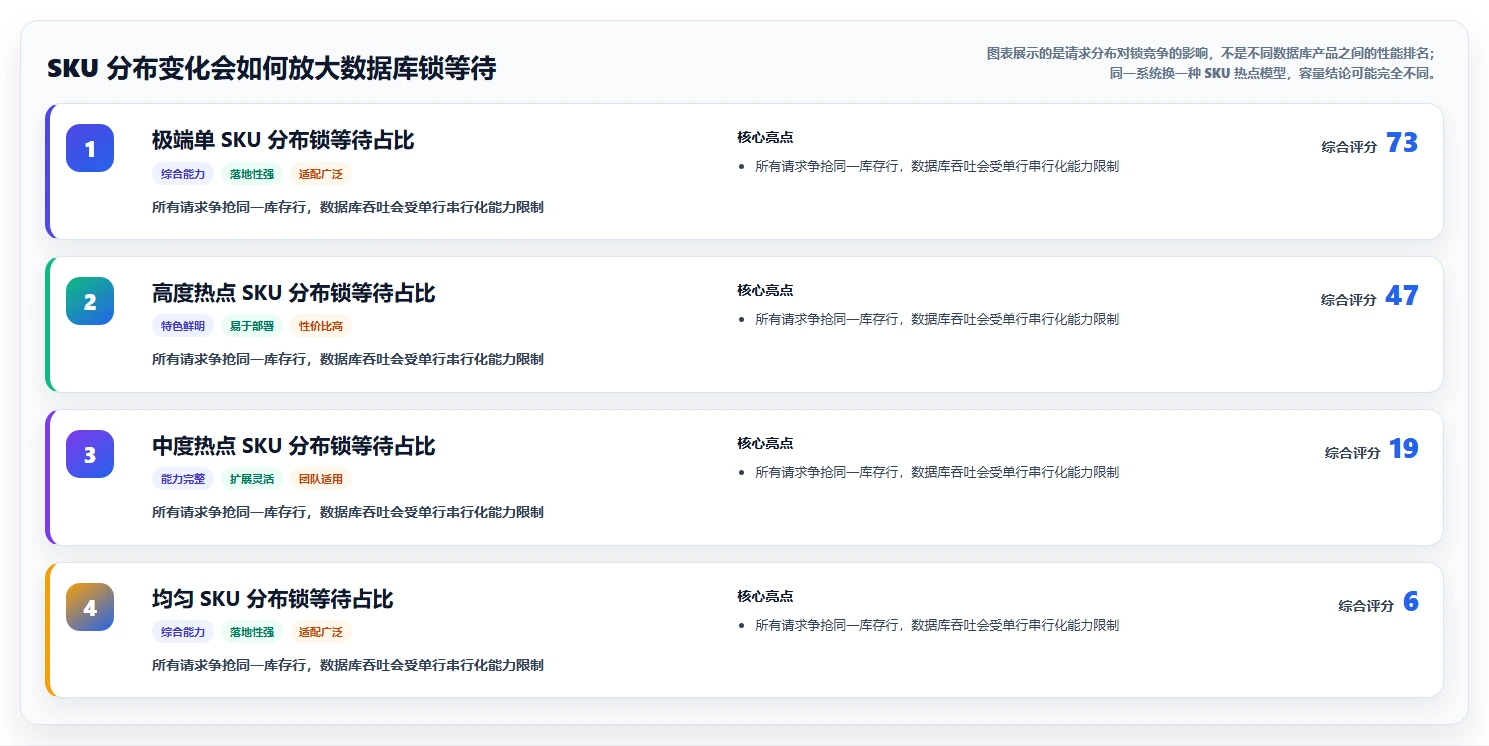Select the 扩展灵活 tag
1489x746 pixels.
(x=252, y=479)
